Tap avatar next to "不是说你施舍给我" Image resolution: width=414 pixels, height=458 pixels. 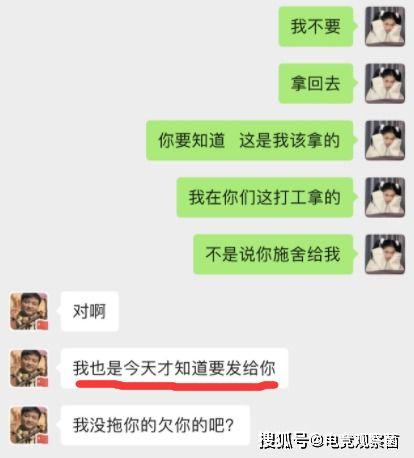click(x=385, y=254)
